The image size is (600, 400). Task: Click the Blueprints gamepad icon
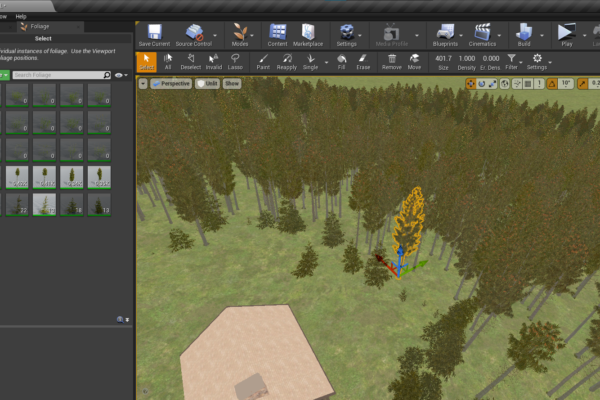[x=445, y=32]
